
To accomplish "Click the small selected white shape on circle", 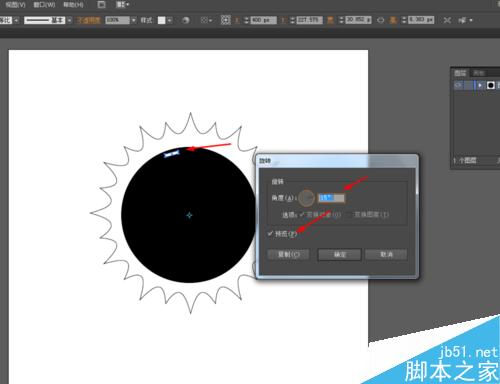I will pyautogui.click(x=172, y=153).
